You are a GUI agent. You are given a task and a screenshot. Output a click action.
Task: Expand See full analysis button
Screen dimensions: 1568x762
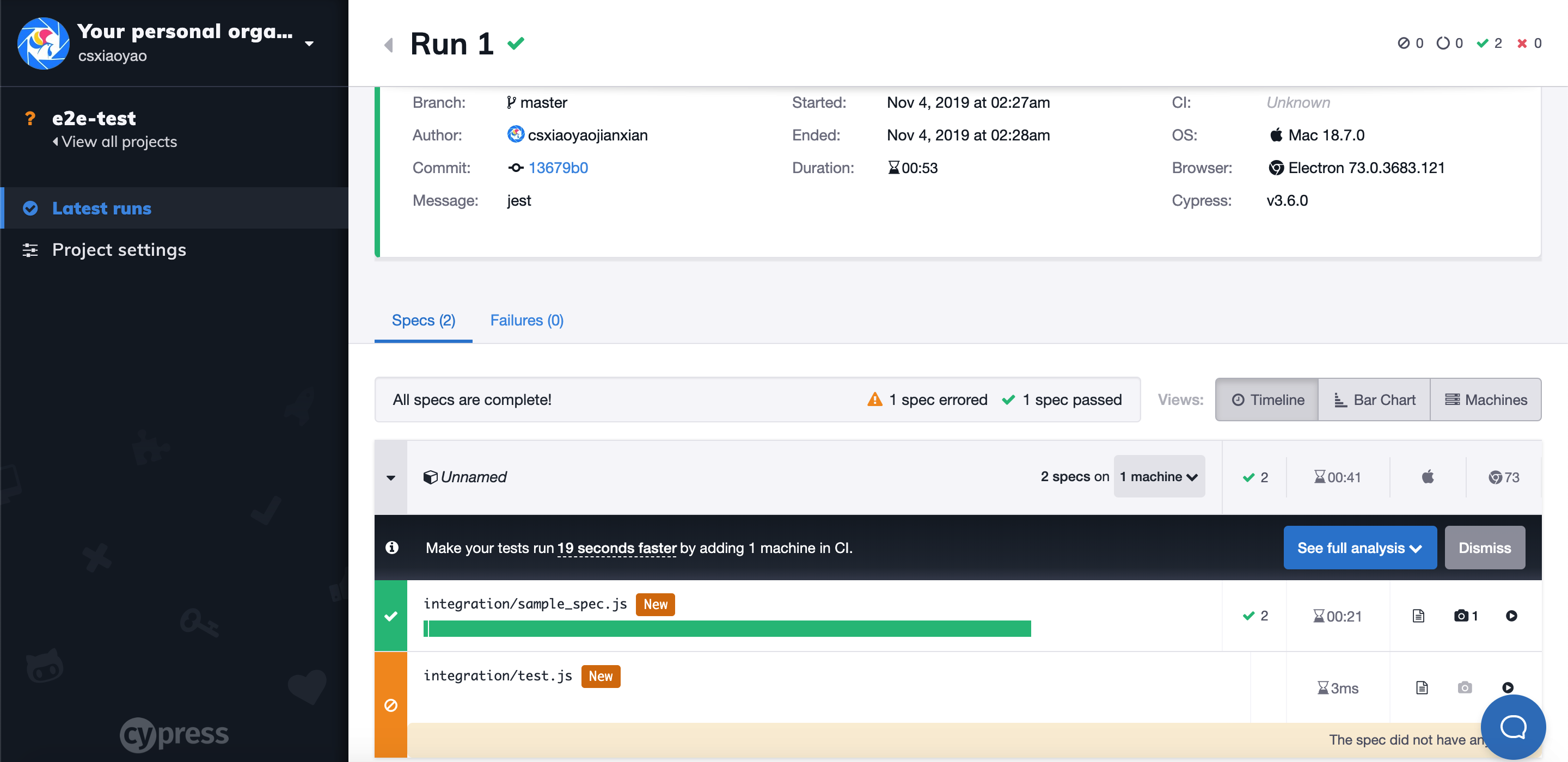point(1359,548)
